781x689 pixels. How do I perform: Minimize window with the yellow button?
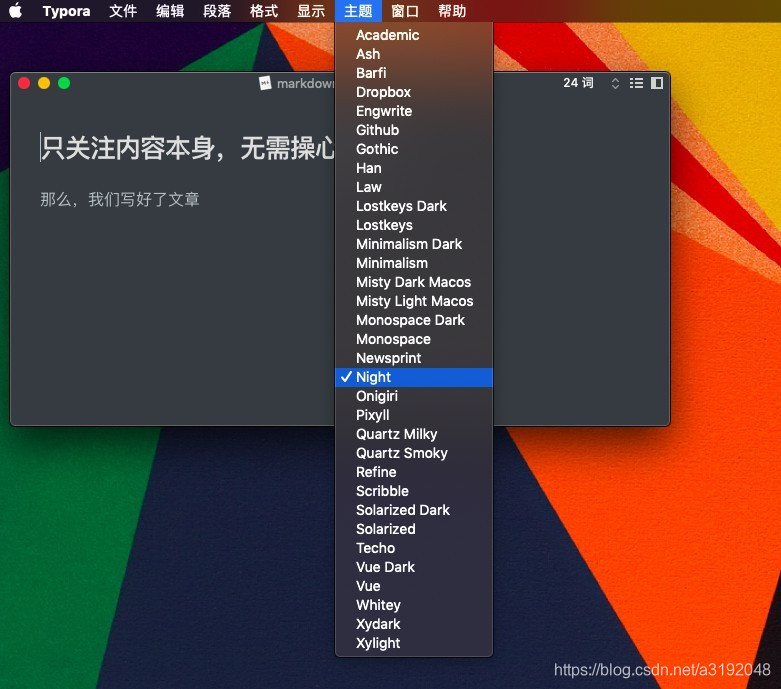click(44, 83)
